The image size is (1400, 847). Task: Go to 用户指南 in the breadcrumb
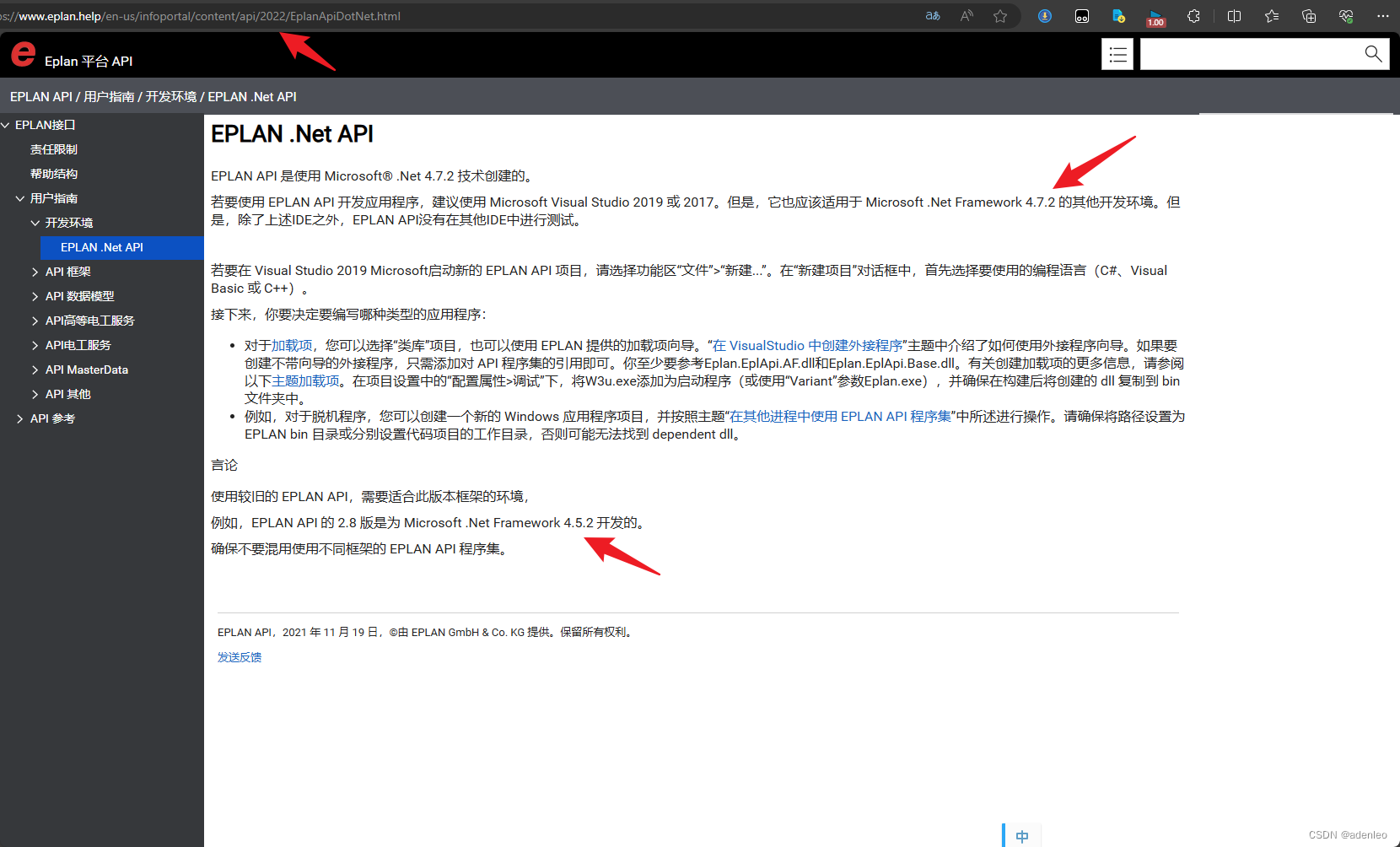109,97
